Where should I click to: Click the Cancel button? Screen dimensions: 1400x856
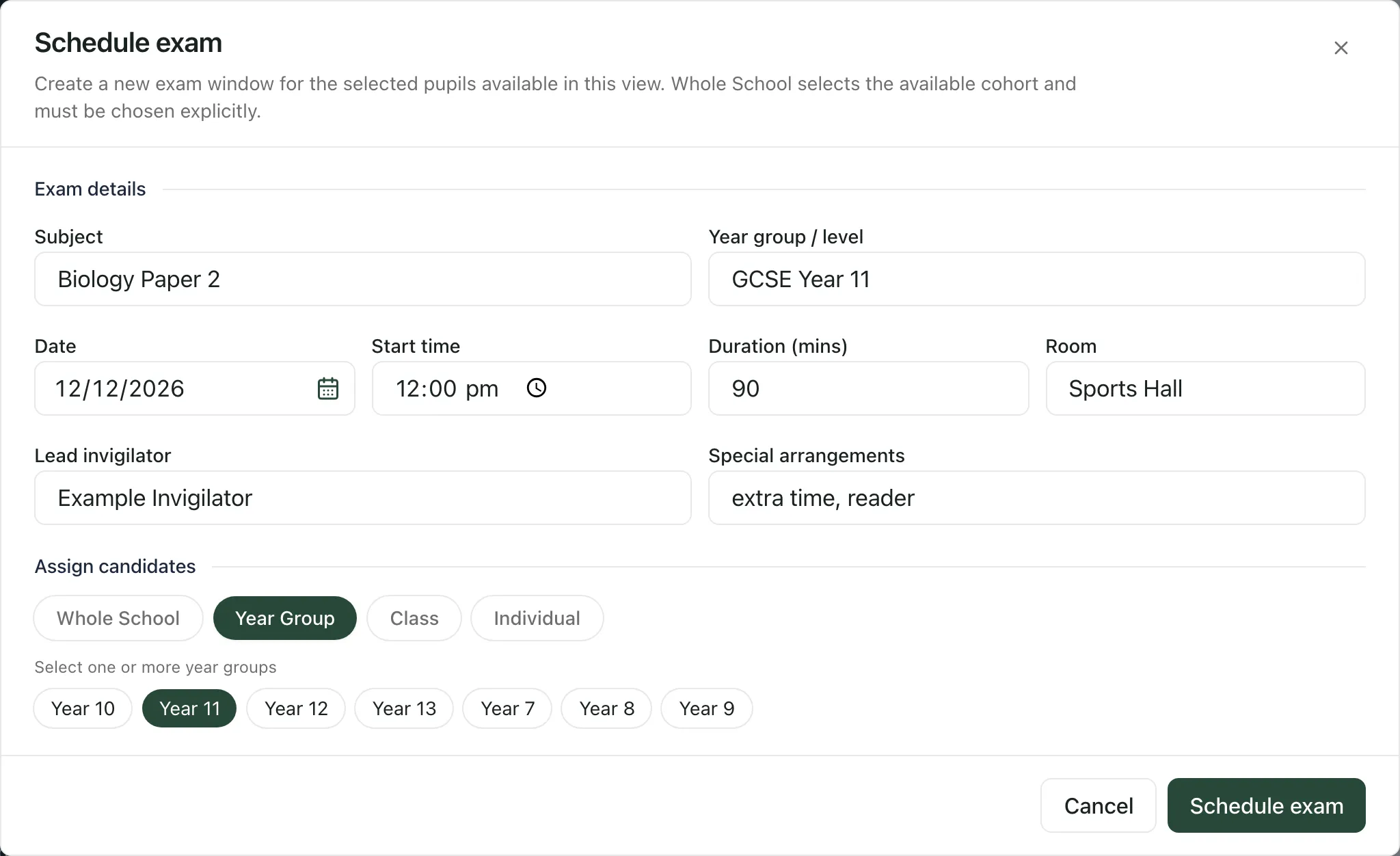[x=1099, y=805]
